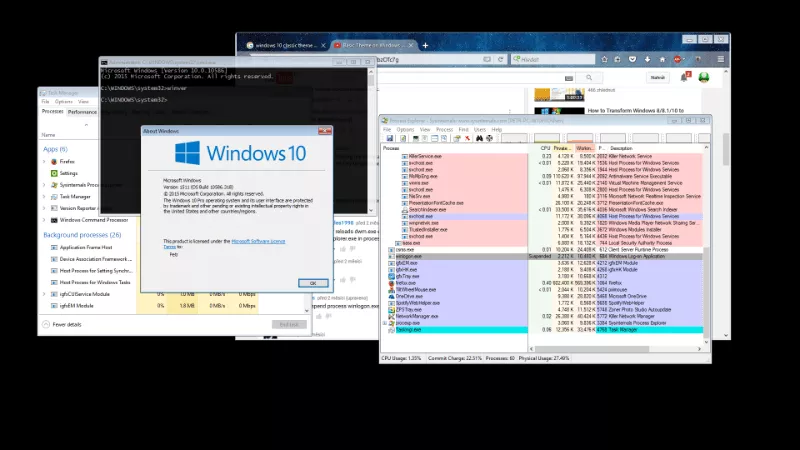Click the Pocket icon in Firefox toolbar
The image size is (800, 450).
632,59
